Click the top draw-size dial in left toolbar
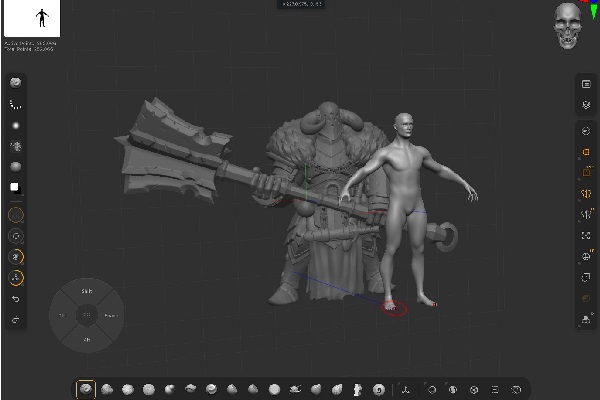600x400 pixels. click(16, 214)
